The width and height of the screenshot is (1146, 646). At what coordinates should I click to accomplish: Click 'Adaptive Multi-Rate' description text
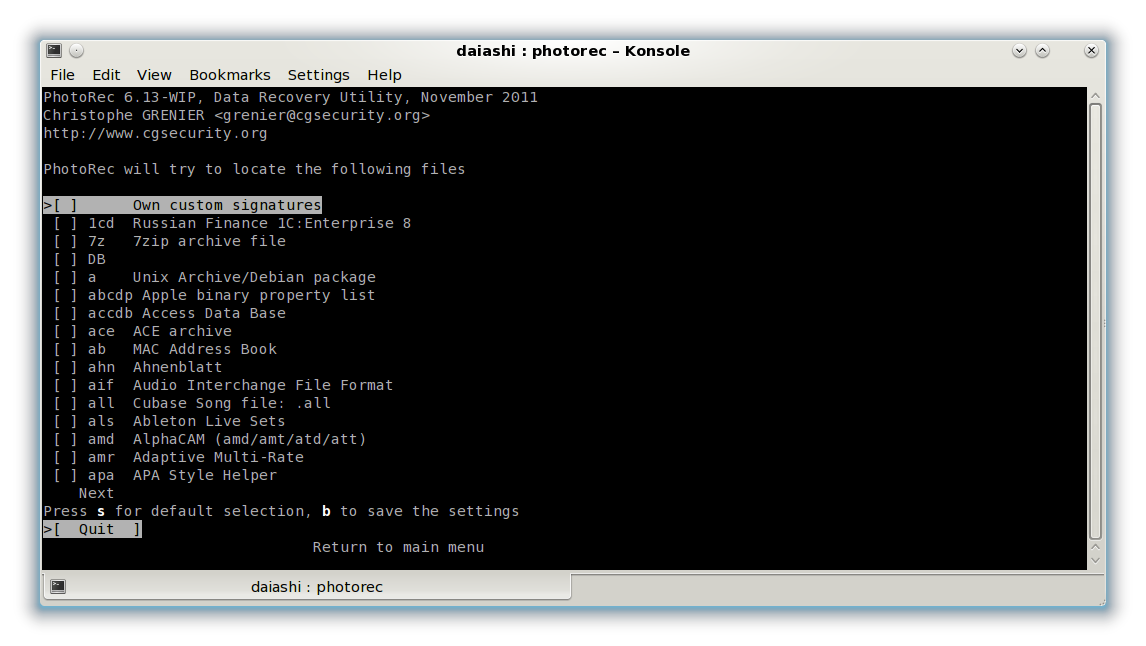218,457
